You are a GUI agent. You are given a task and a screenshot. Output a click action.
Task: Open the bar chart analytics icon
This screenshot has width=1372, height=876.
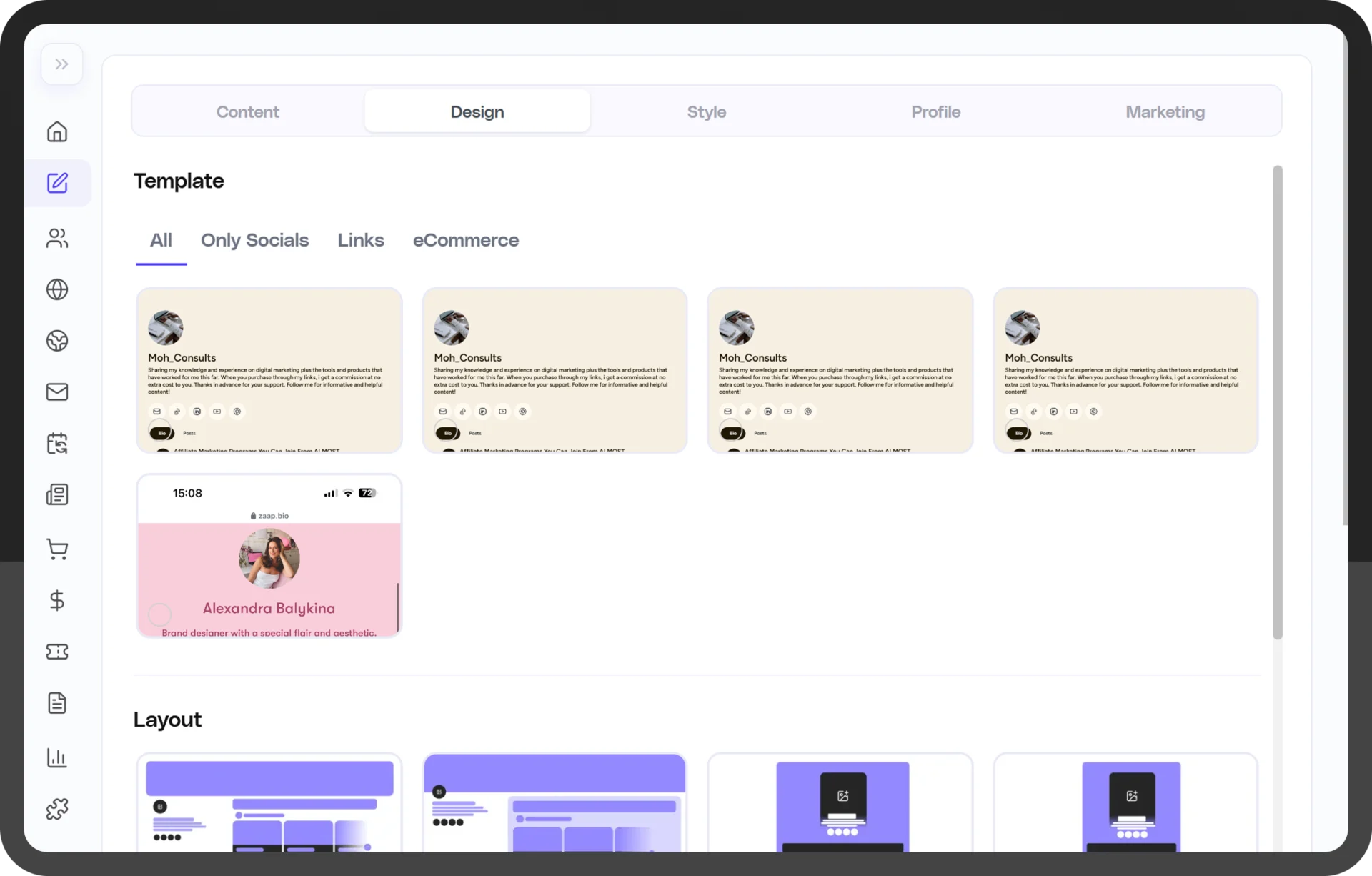57,757
